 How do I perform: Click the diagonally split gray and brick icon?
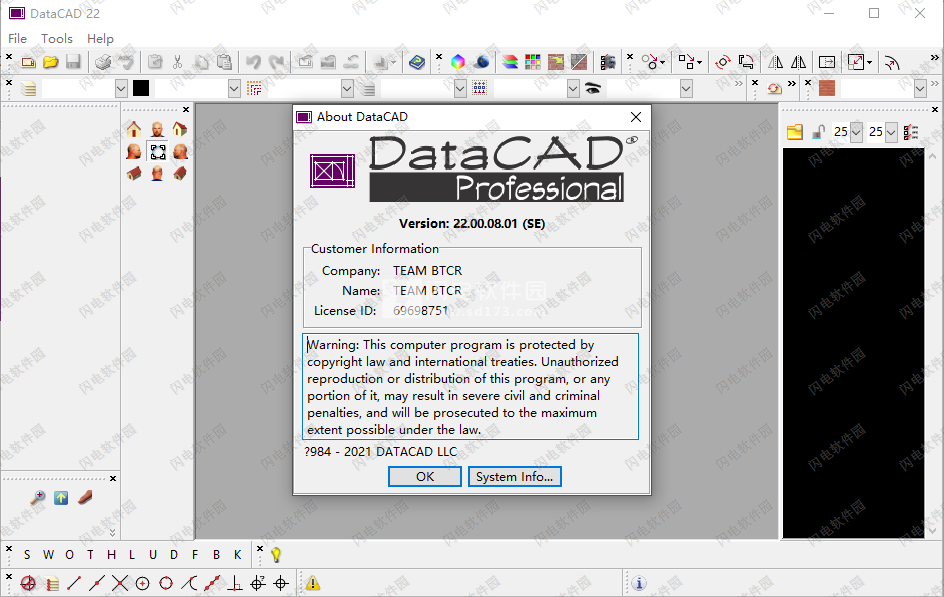point(579,62)
